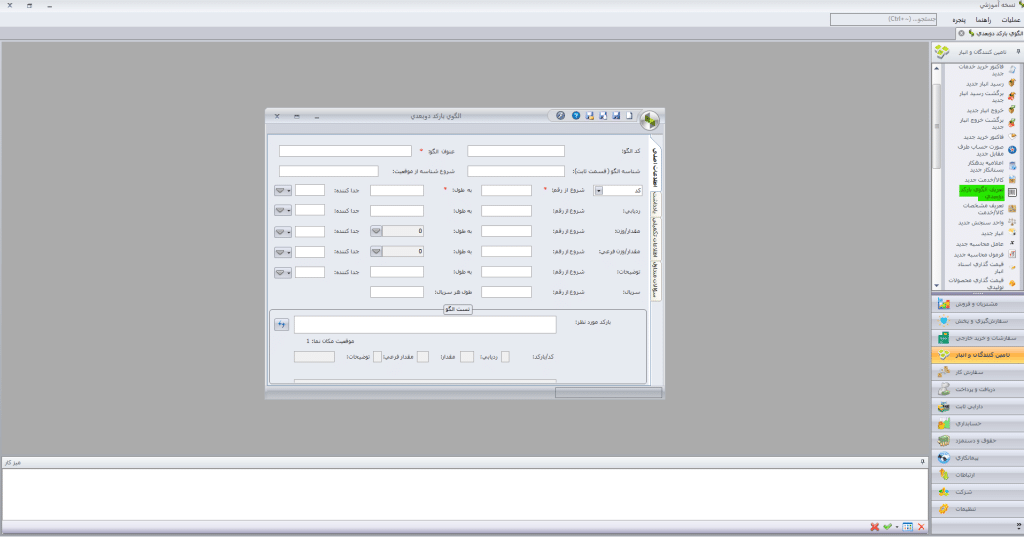Click the large red X beside green check
Viewport: 1024px width, 537px height.
click(874, 527)
